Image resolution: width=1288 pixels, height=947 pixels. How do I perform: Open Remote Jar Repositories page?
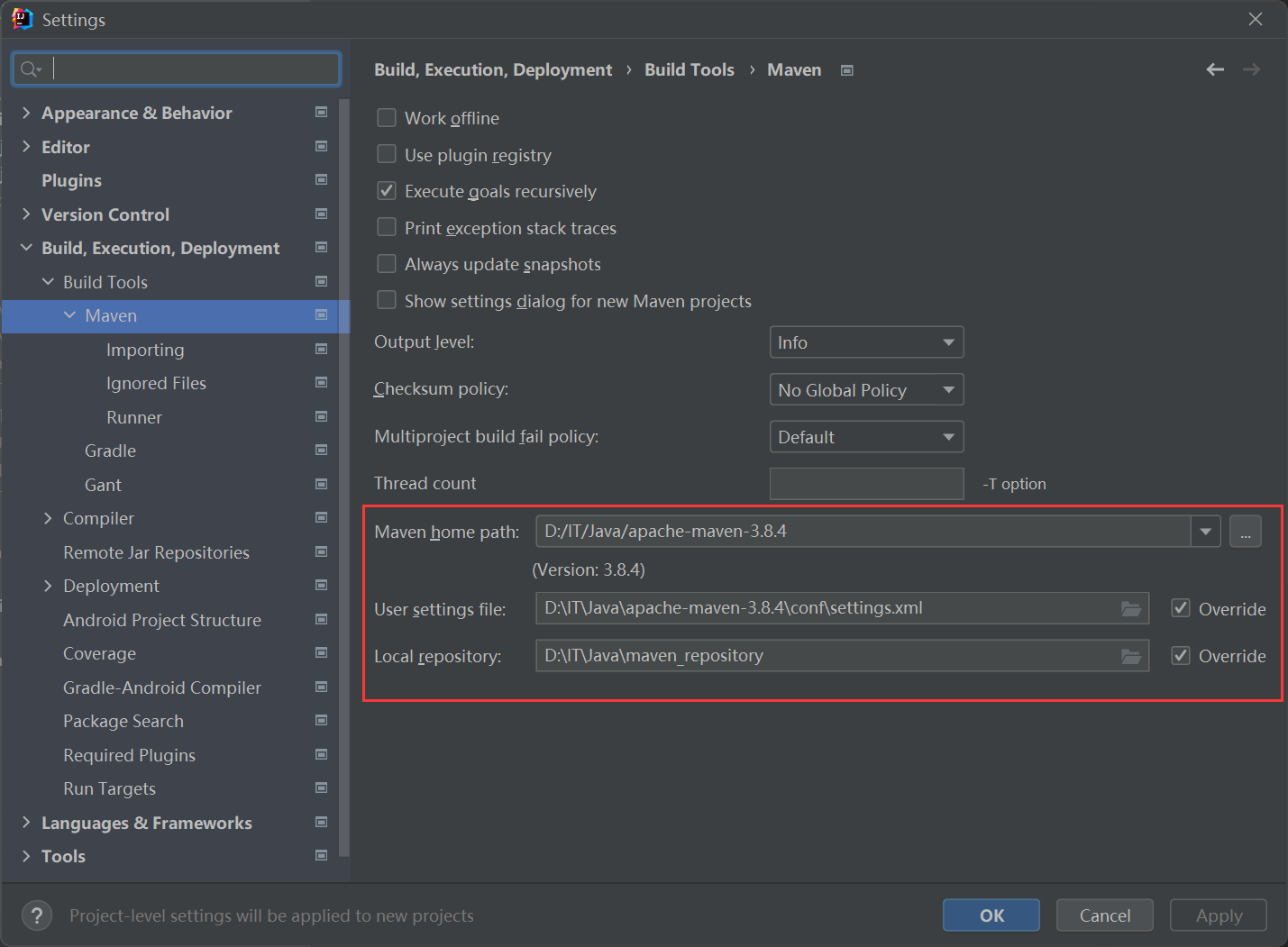click(x=156, y=552)
